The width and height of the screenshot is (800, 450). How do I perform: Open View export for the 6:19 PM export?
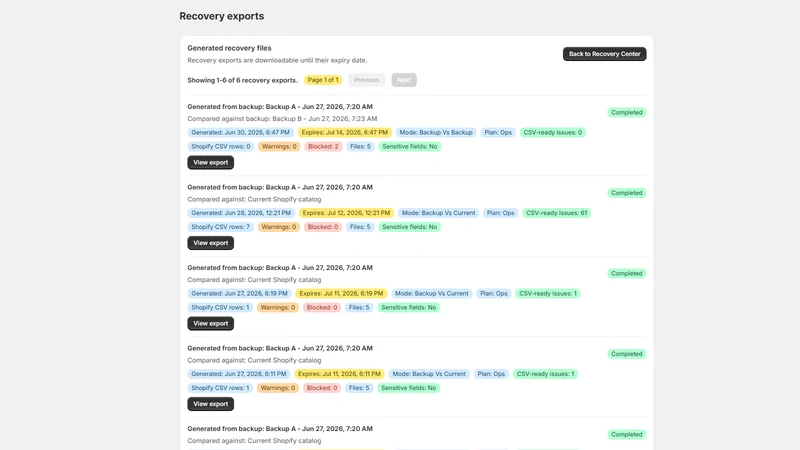(x=210, y=323)
